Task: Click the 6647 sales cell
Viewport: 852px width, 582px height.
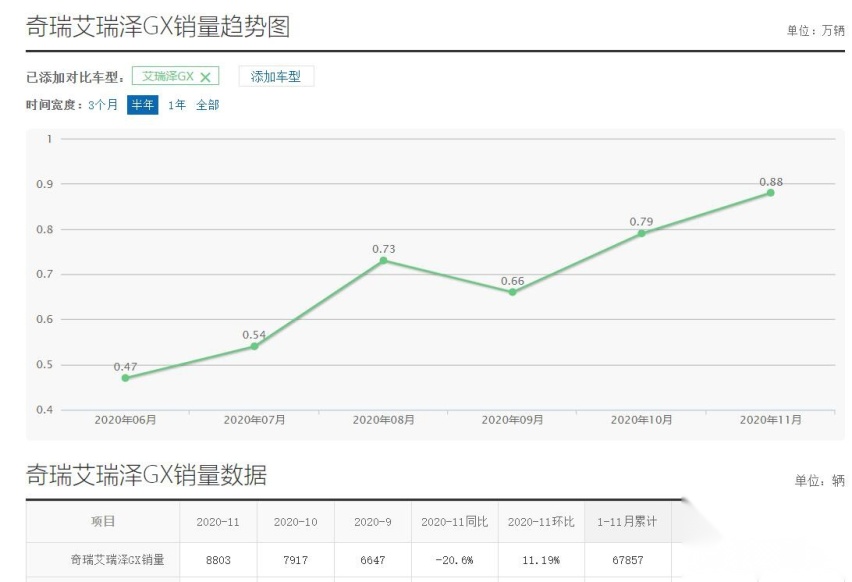Action: pos(373,560)
